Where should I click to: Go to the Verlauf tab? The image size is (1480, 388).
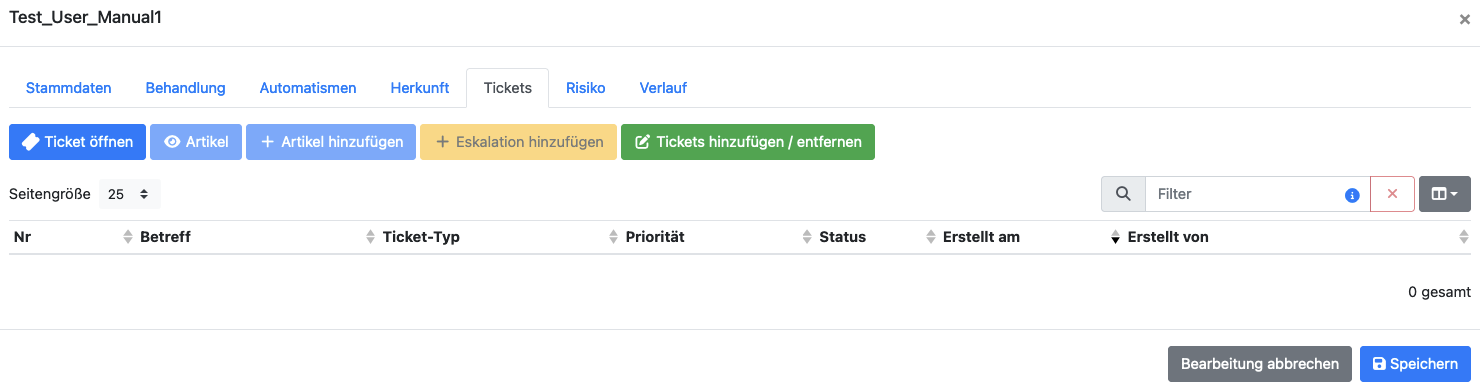pos(663,88)
